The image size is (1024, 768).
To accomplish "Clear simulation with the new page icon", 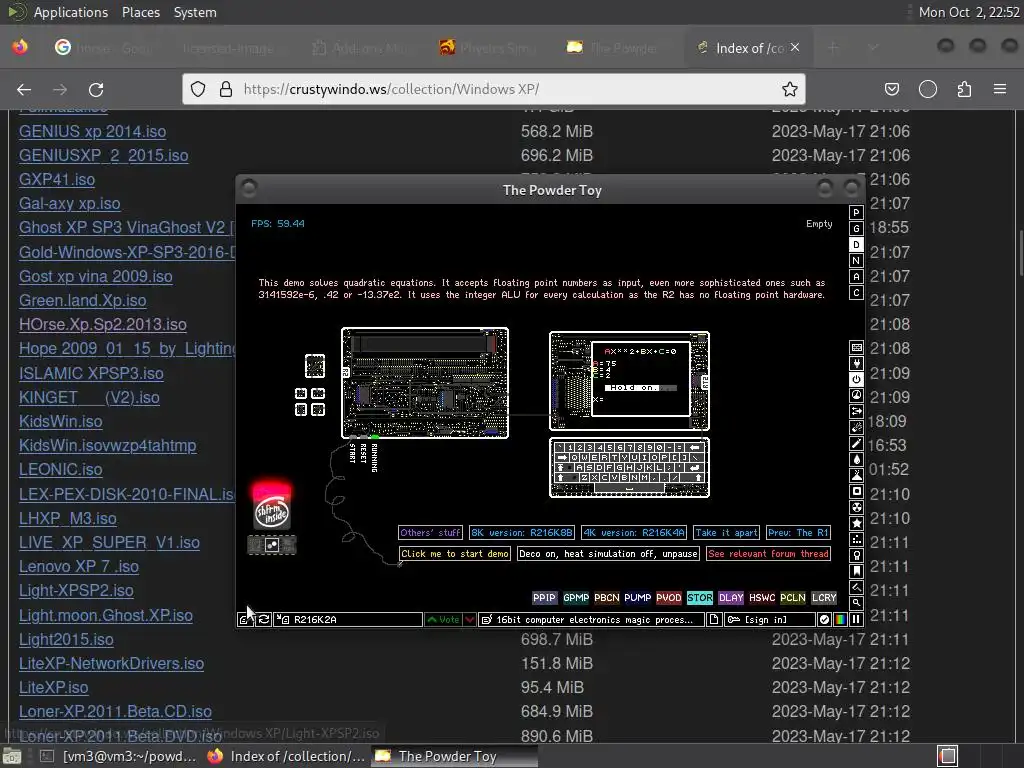I will [x=714, y=619].
